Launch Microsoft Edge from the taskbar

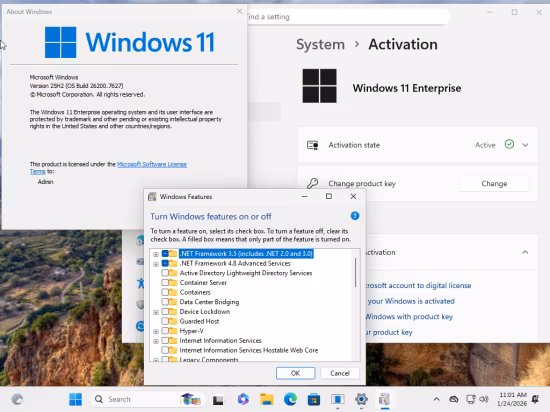pos(290,399)
